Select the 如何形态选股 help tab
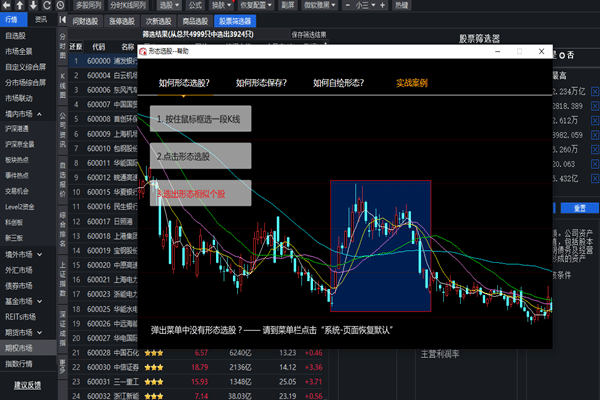The width and height of the screenshot is (600, 400). 184,83
